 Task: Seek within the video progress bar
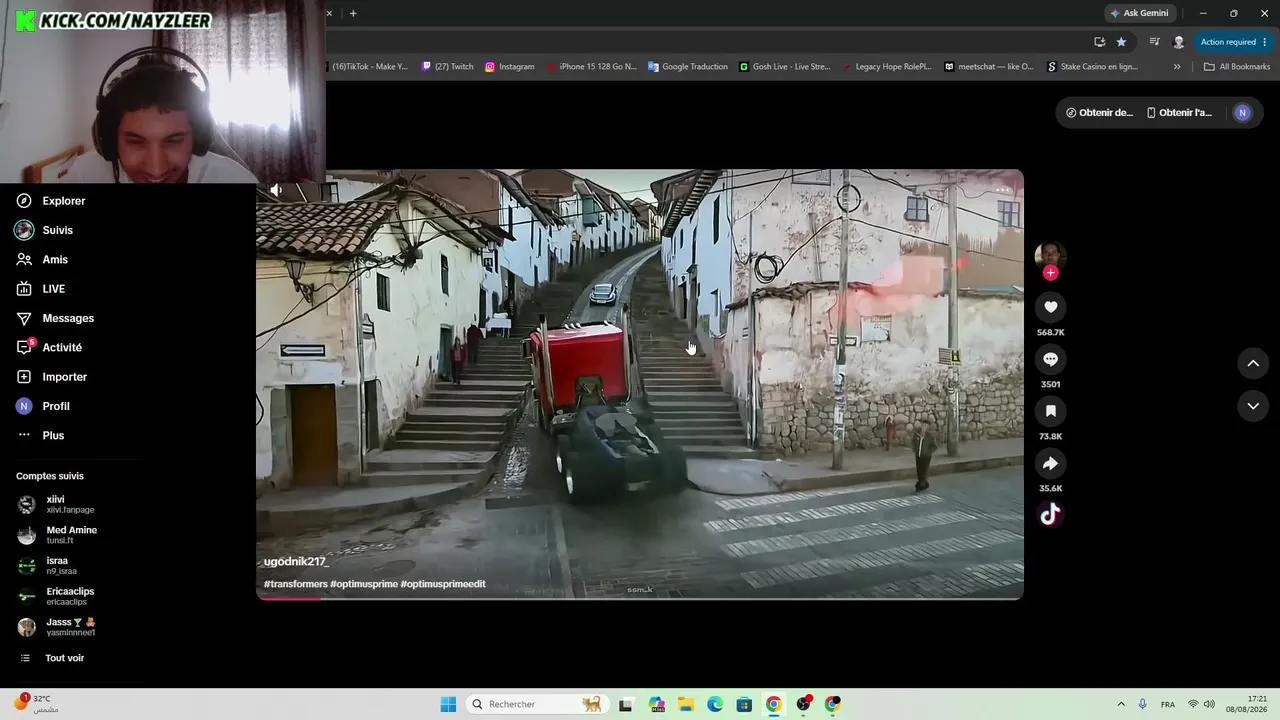[x=640, y=598]
